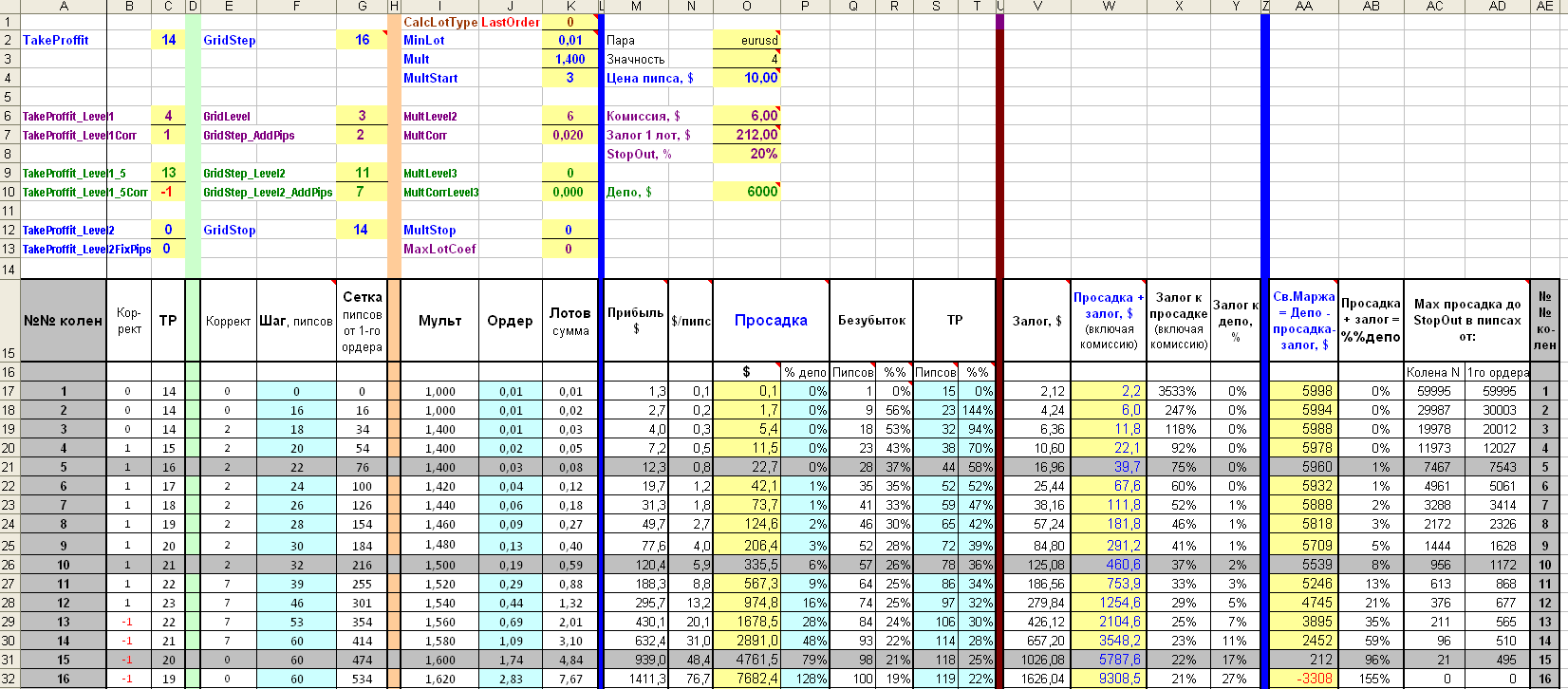Select column O header
1568x689 pixels.
coord(747,7)
